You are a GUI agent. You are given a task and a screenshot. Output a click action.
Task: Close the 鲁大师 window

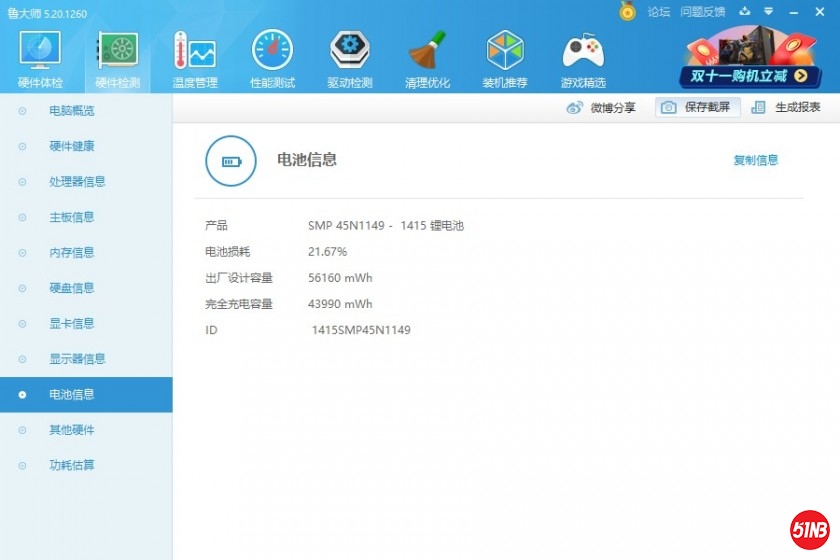(820, 11)
